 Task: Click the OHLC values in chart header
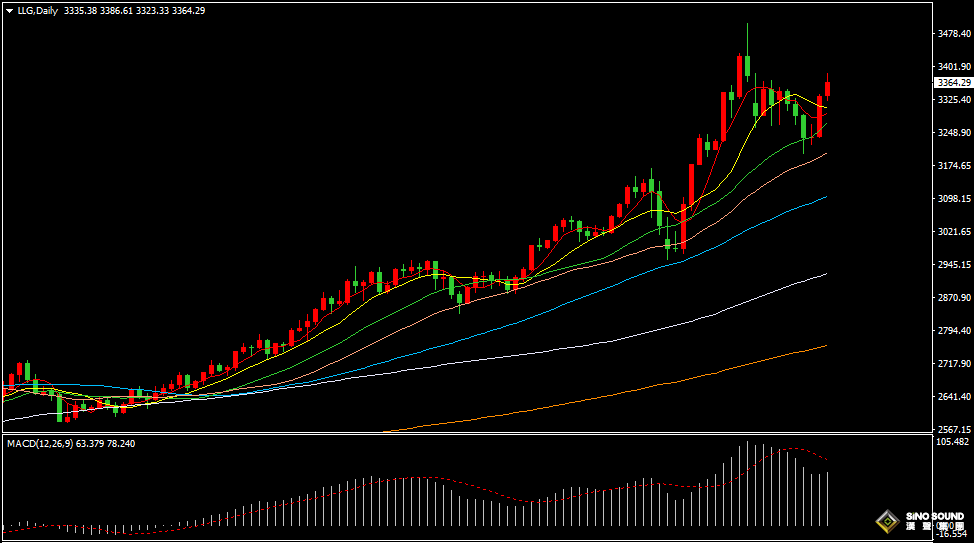coord(134,10)
